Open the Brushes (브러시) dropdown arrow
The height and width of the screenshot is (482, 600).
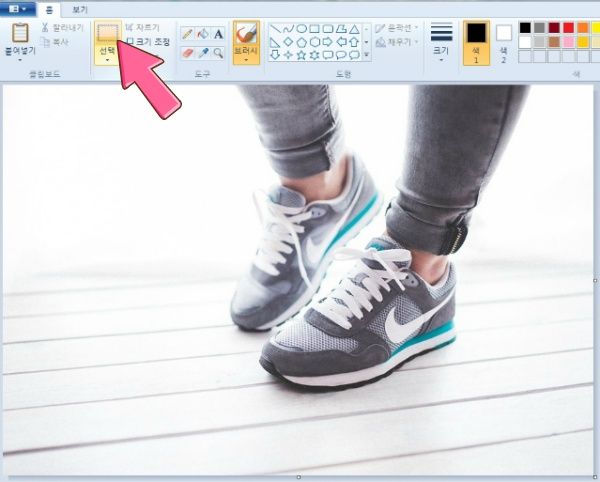click(246, 60)
